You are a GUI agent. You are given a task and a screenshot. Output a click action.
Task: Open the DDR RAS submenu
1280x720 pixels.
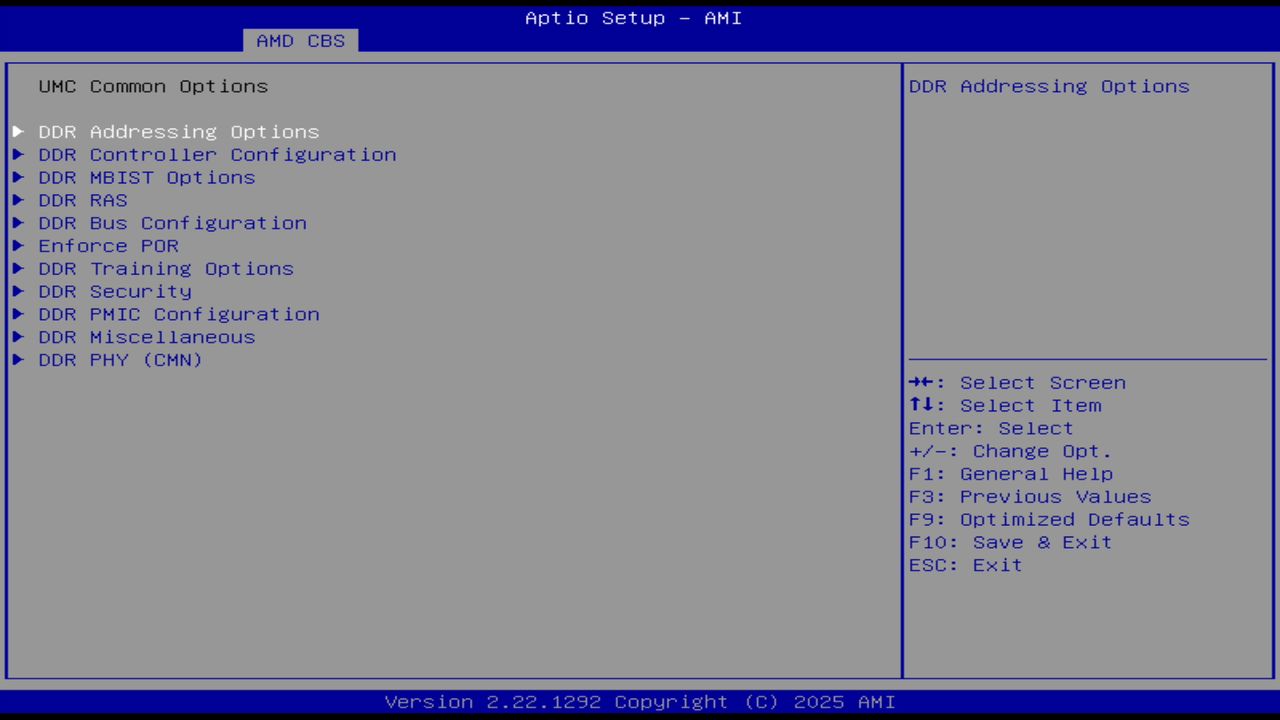(x=83, y=200)
